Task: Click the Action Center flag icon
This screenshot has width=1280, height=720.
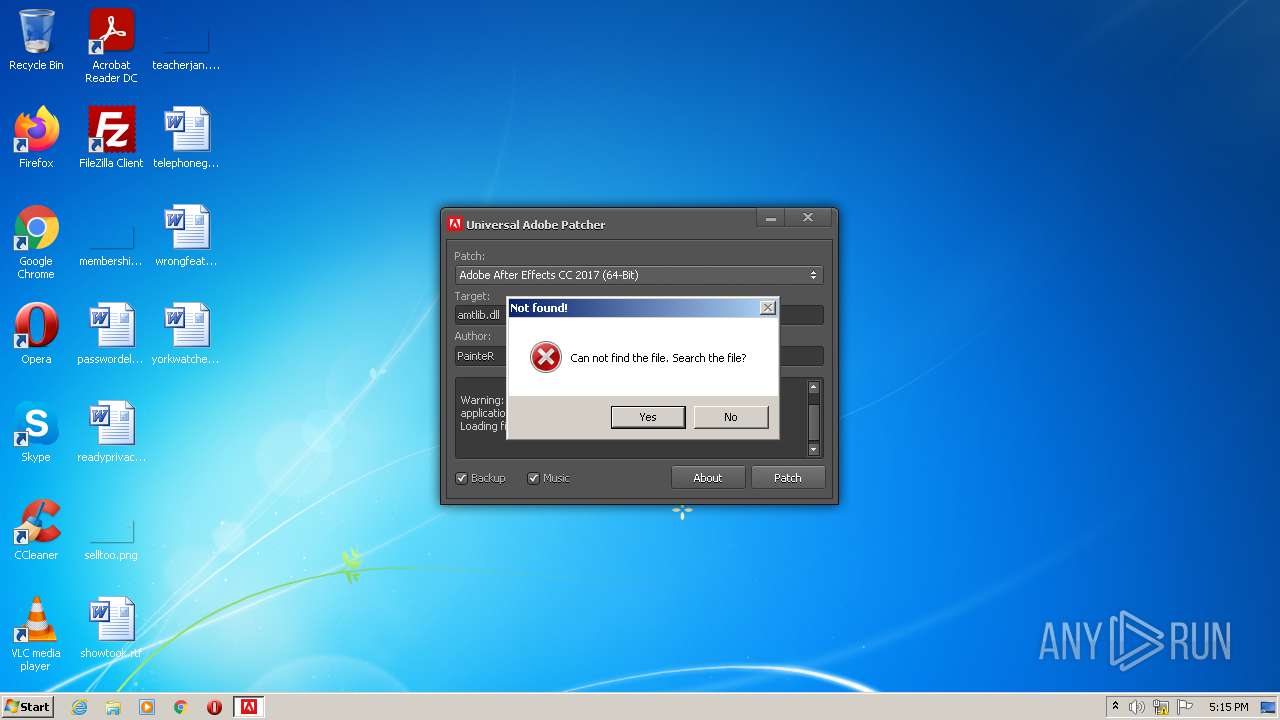Action: coord(1185,707)
